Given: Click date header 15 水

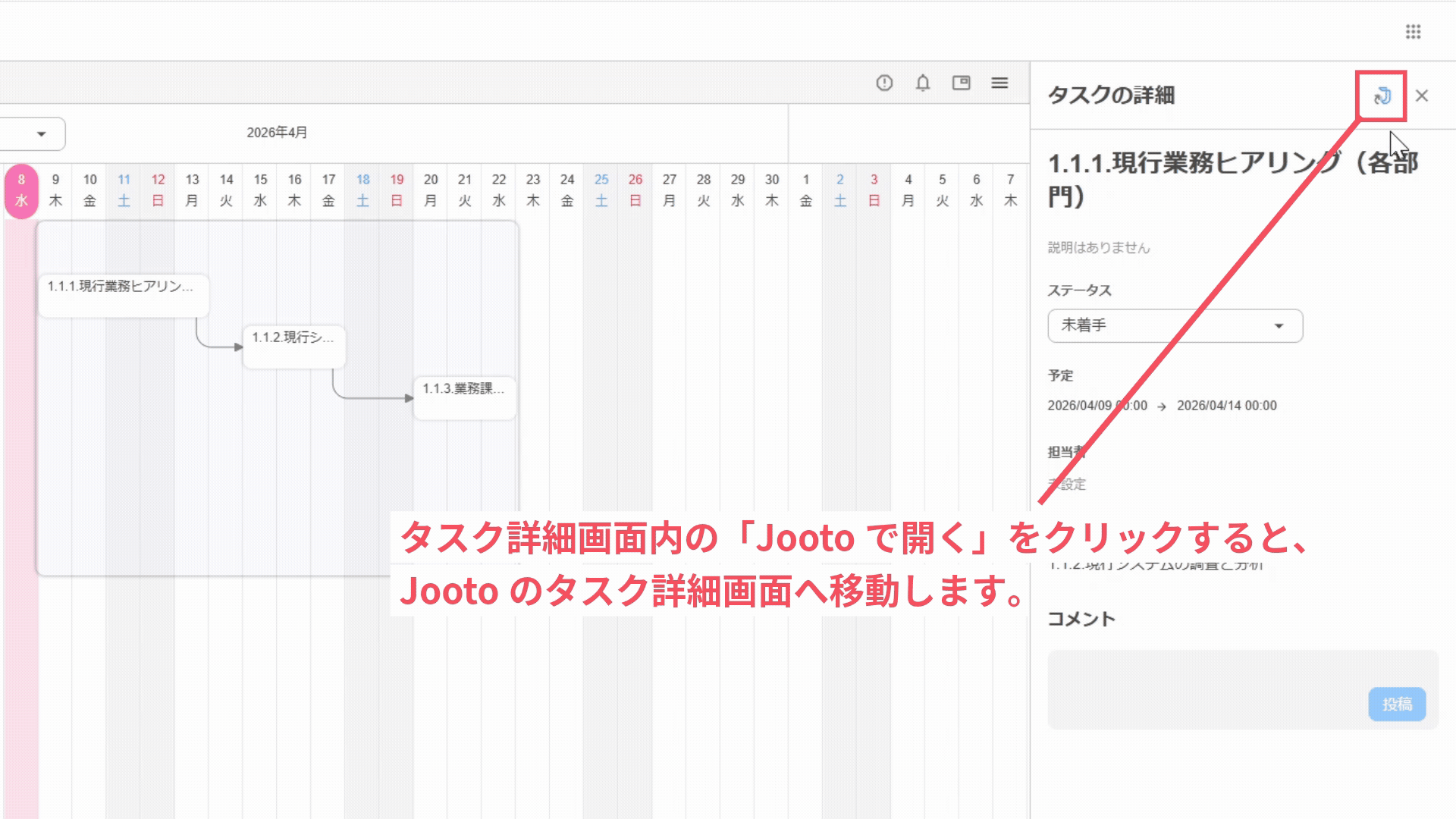Looking at the screenshot, I should click(260, 190).
